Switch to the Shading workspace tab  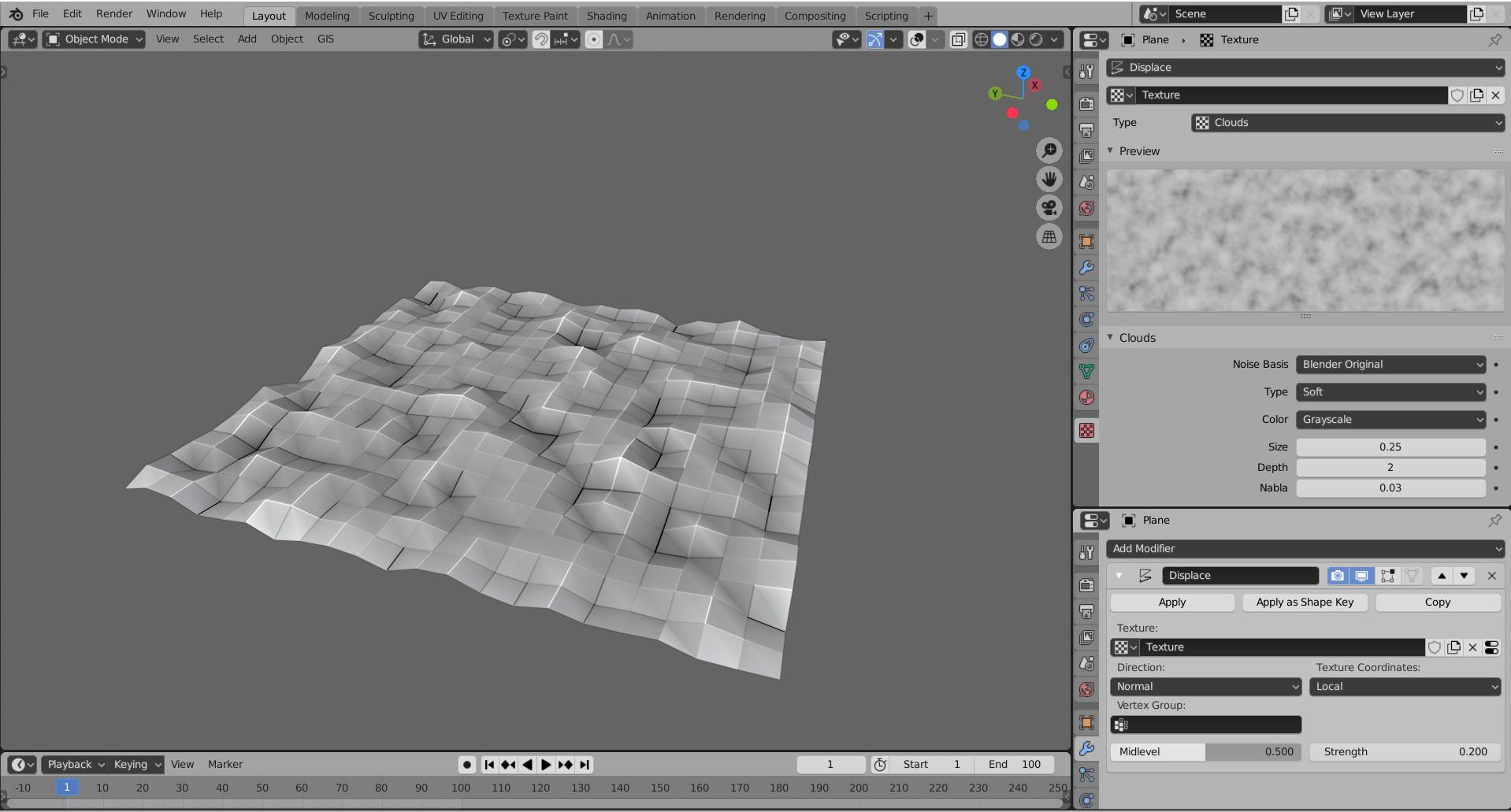607,15
